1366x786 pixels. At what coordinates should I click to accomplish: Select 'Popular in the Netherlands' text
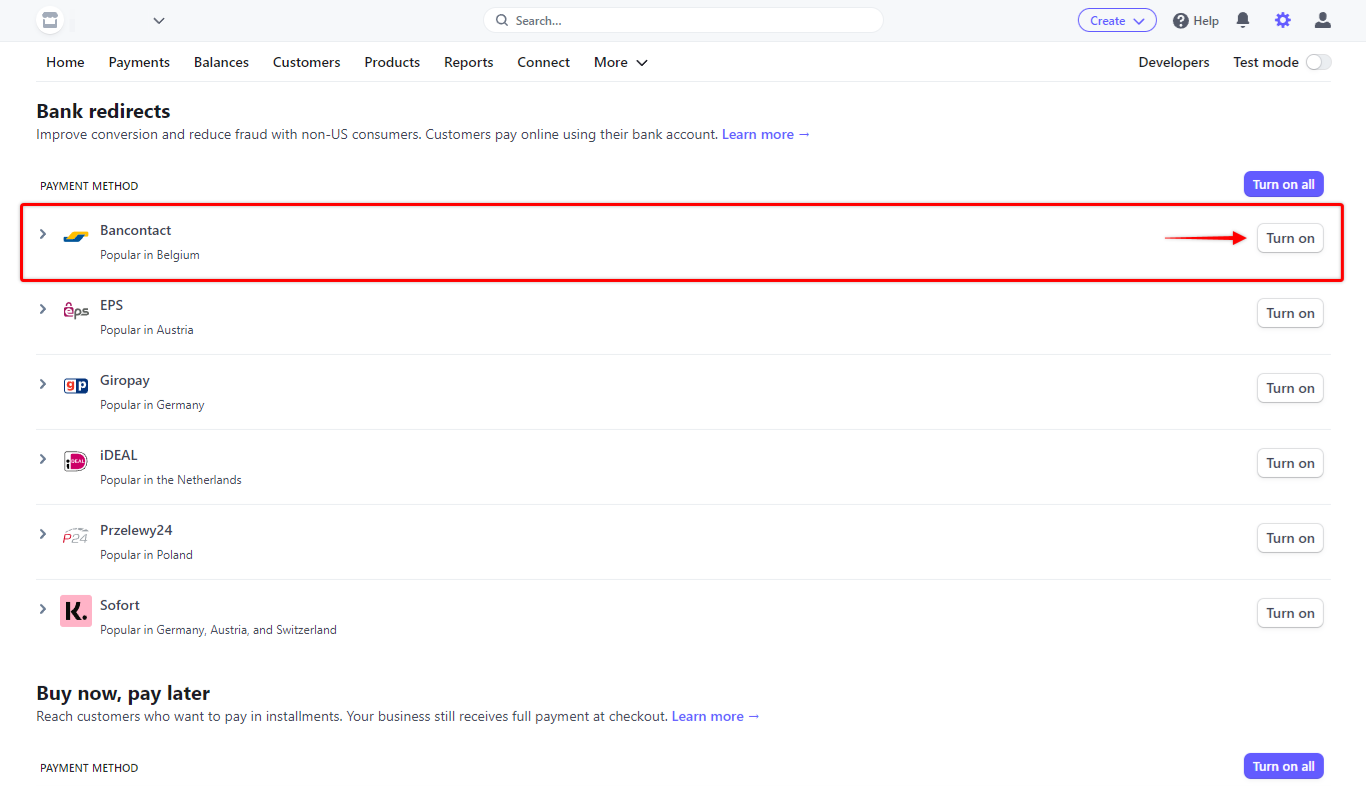point(171,480)
